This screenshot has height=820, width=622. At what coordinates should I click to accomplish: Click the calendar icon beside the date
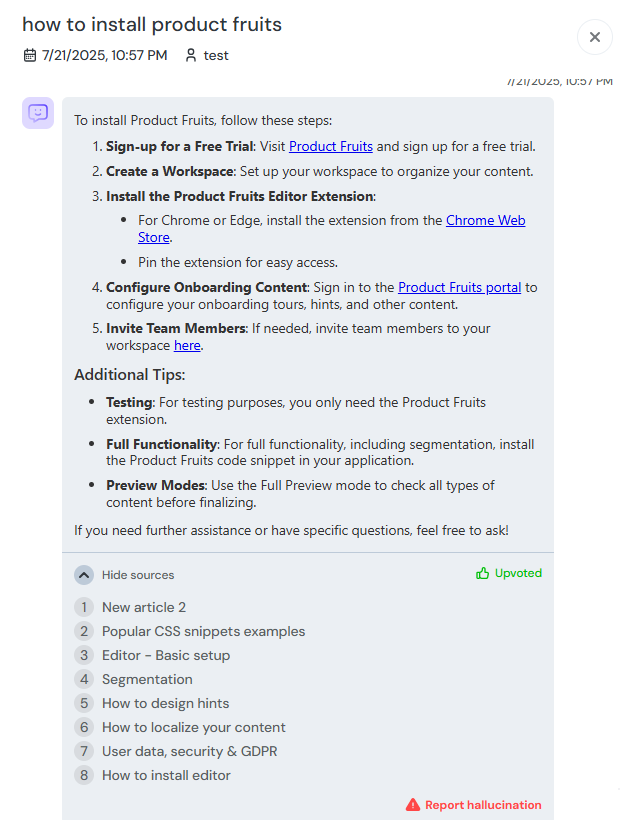click(x=29, y=55)
